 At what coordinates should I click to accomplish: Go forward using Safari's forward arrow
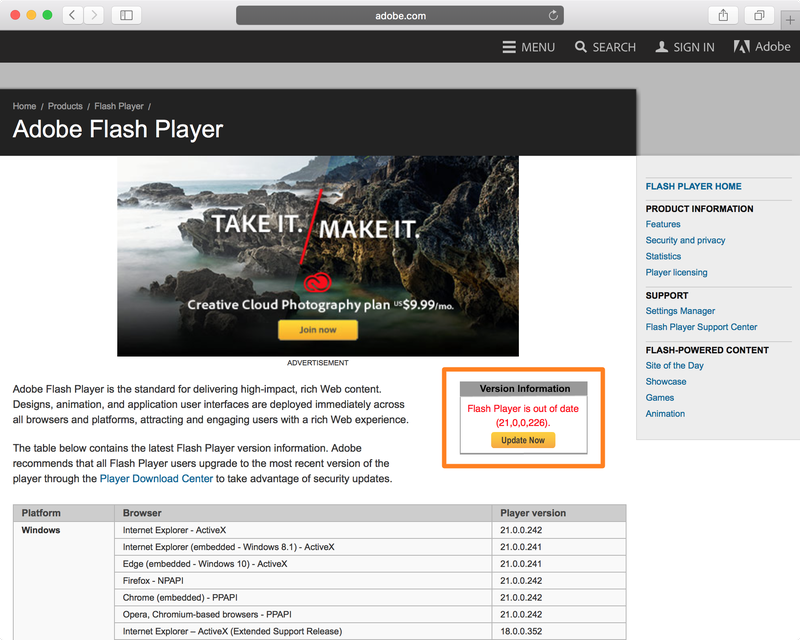point(93,15)
